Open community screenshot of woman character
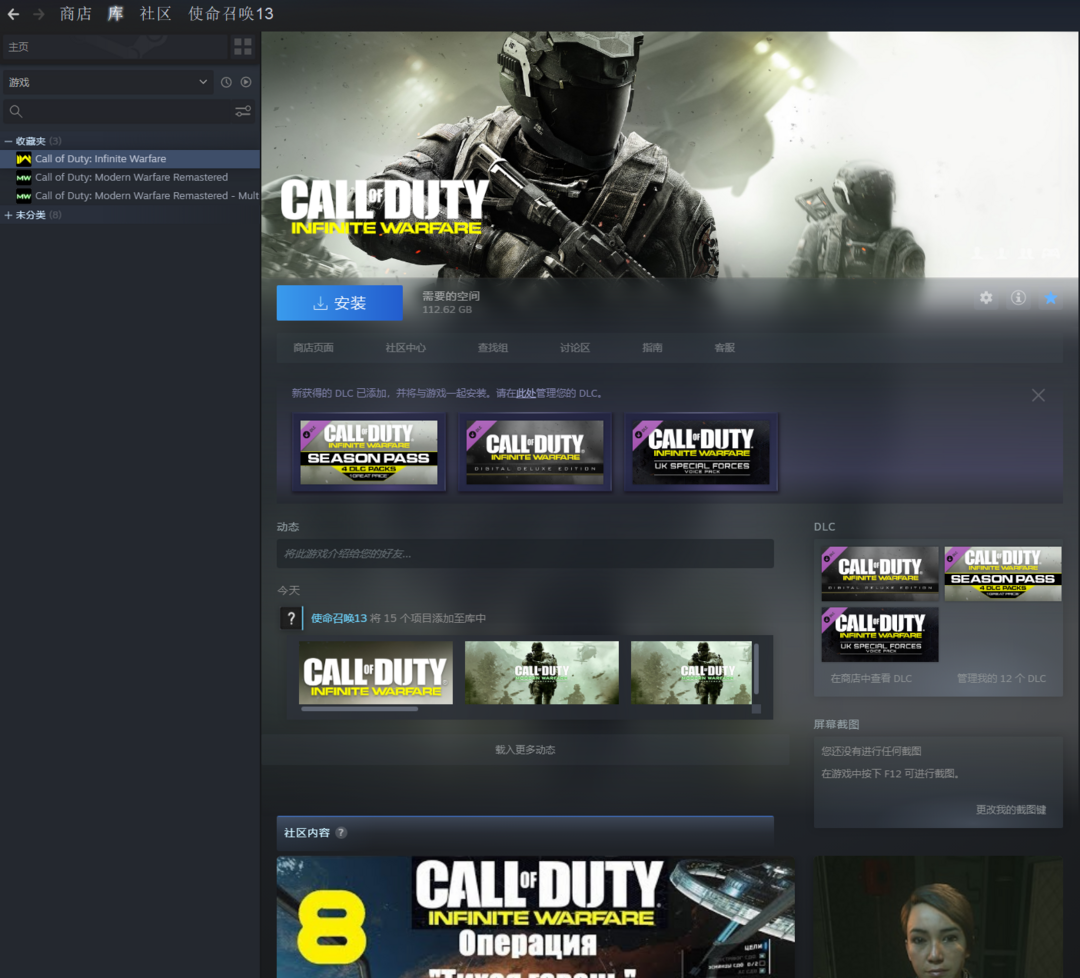1080x978 pixels. pyautogui.click(x=938, y=917)
